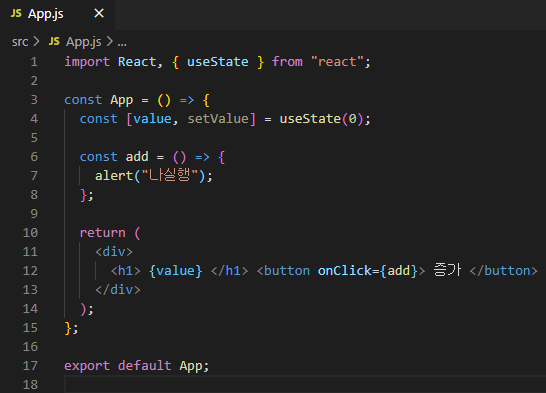Click the closing </div> tag on line 13
This screenshot has width=546, height=393.
[x=118, y=290]
